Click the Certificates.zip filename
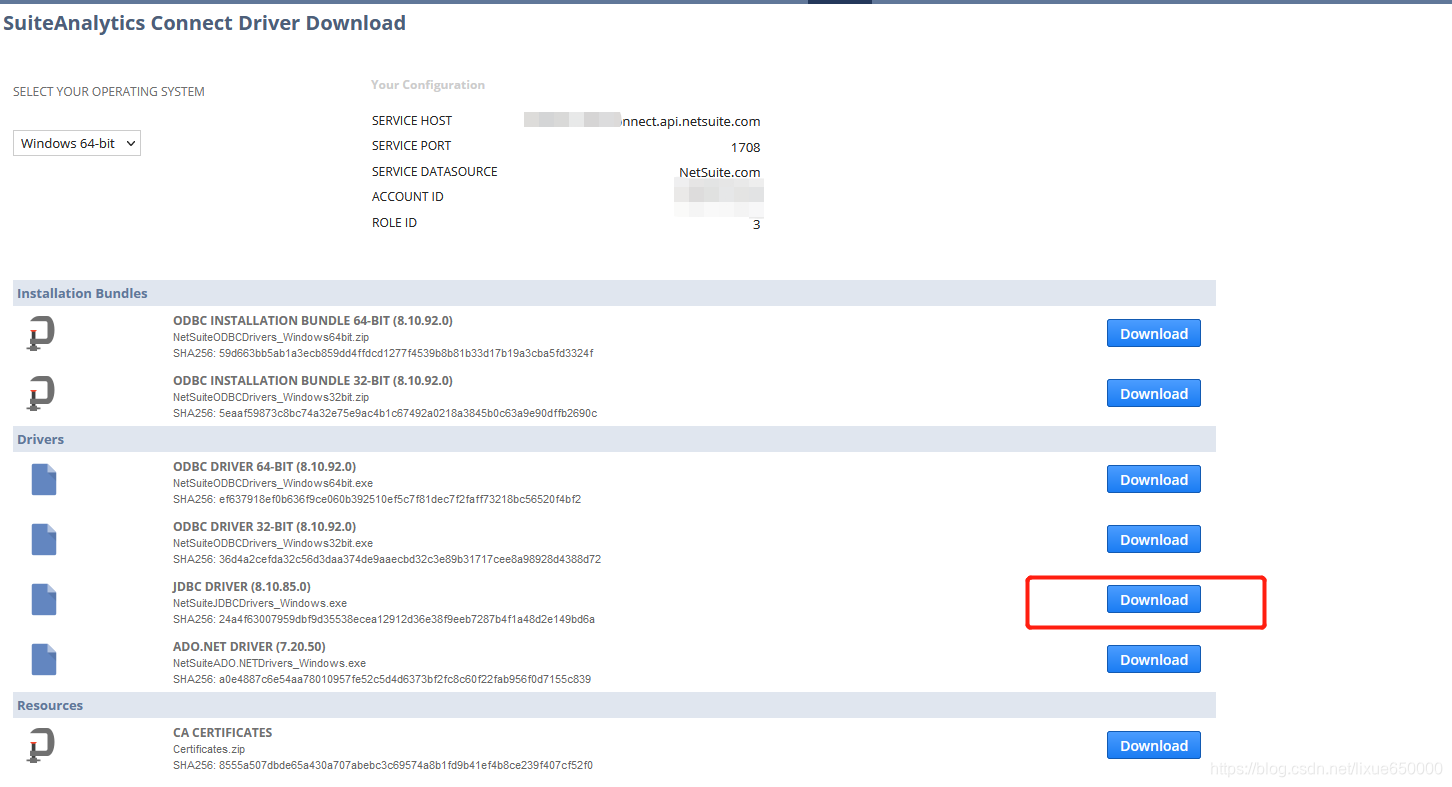1452x787 pixels. click(209, 749)
